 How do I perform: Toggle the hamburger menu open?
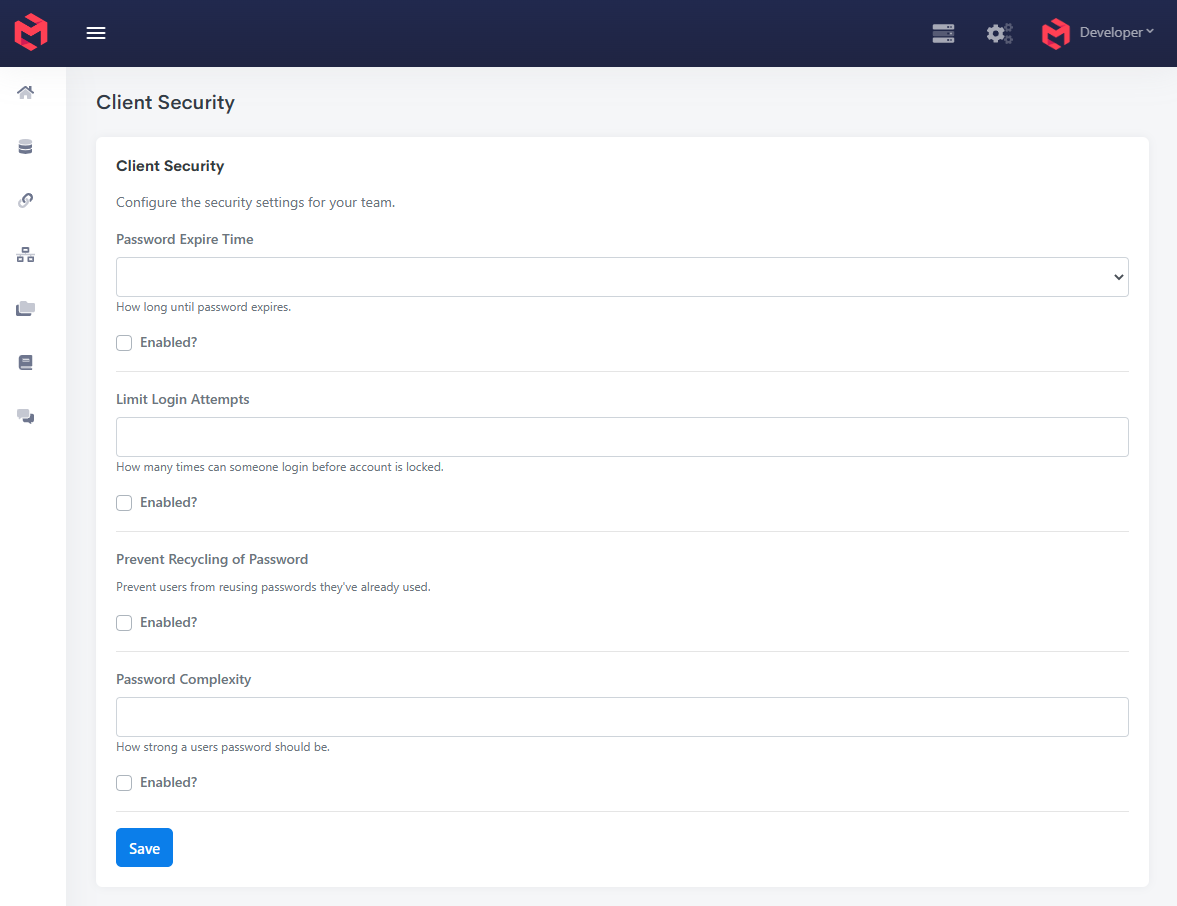coord(96,32)
